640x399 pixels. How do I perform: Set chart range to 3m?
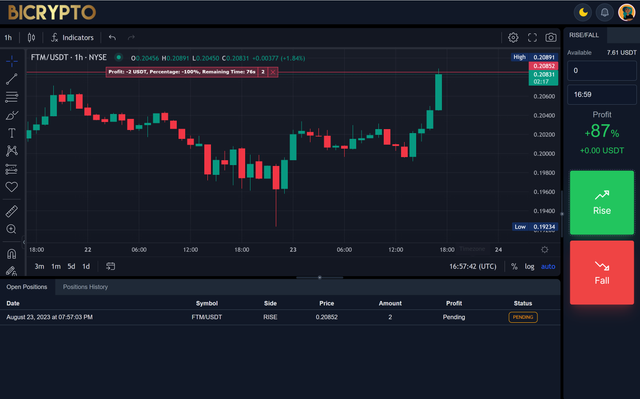39,266
